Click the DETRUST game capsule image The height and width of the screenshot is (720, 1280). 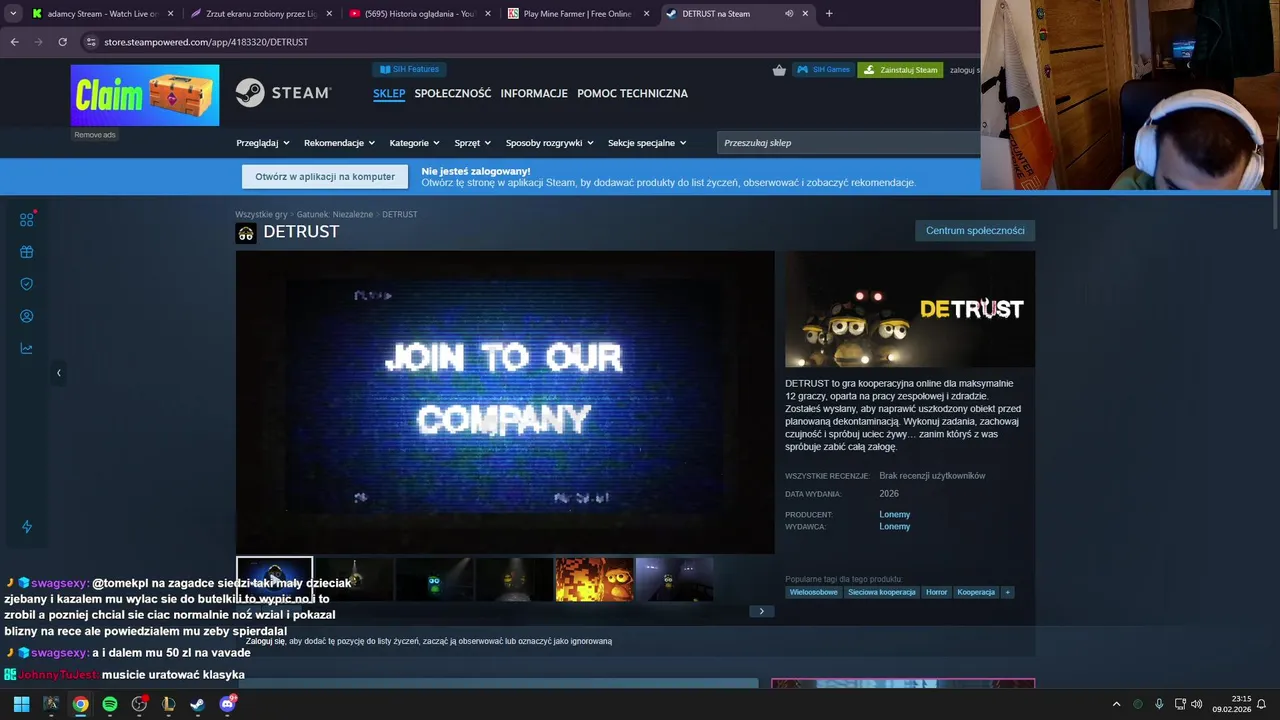(910, 310)
